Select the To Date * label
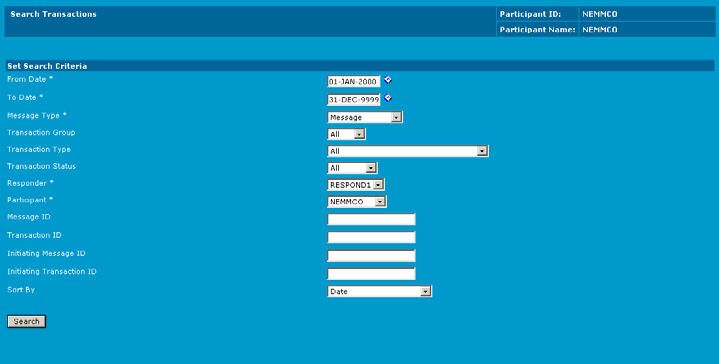Screen dimensions: 719x364 coord(25,97)
